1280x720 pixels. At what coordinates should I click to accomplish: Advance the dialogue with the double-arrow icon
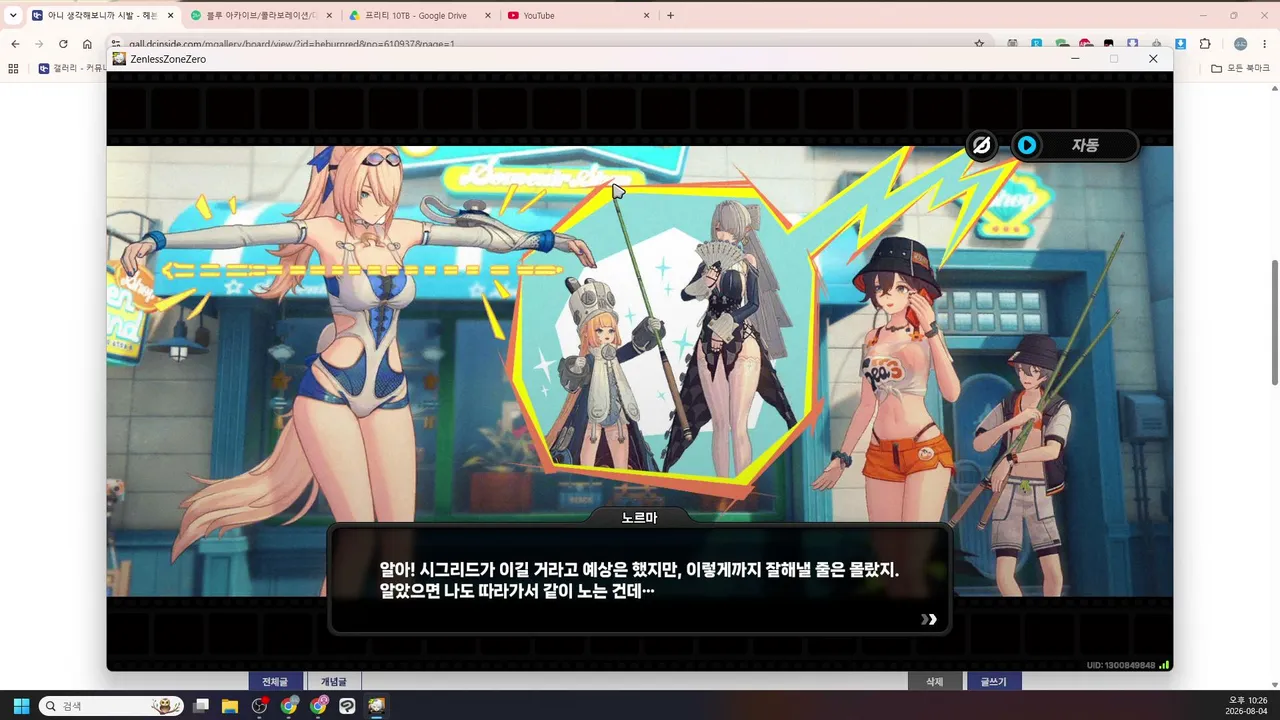click(x=930, y=619)
